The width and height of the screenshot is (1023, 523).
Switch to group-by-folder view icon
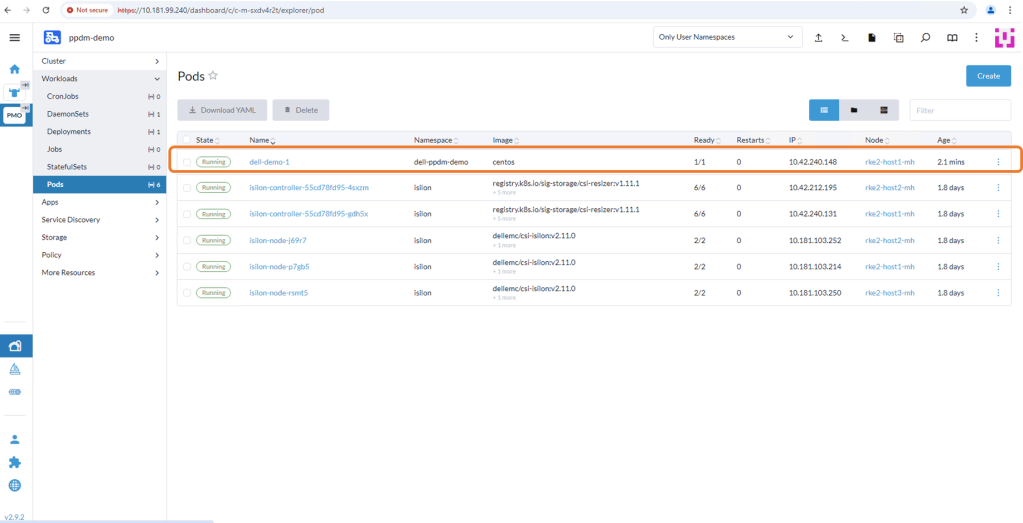point(854,110)
